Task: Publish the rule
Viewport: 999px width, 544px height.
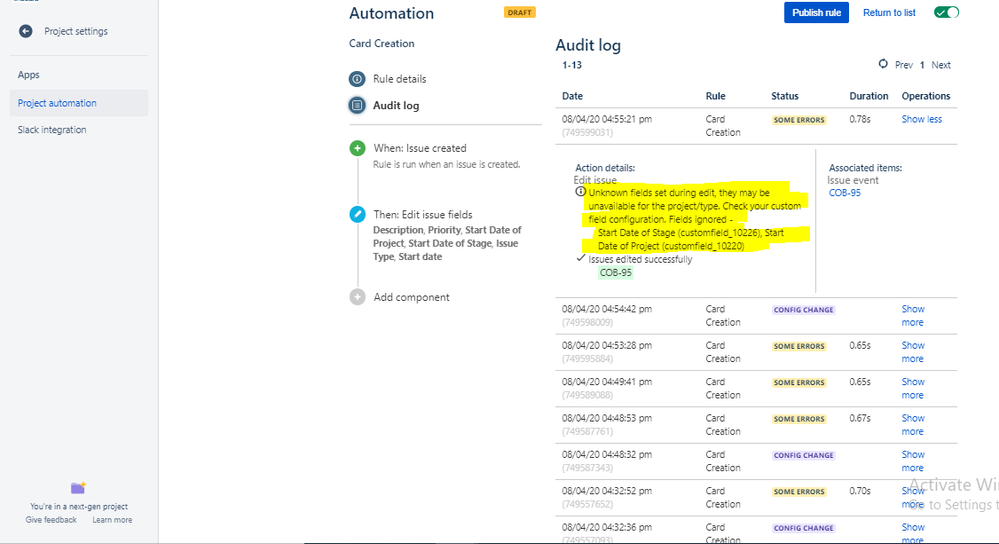Action: pyautogui.click(x=816, y=13)
